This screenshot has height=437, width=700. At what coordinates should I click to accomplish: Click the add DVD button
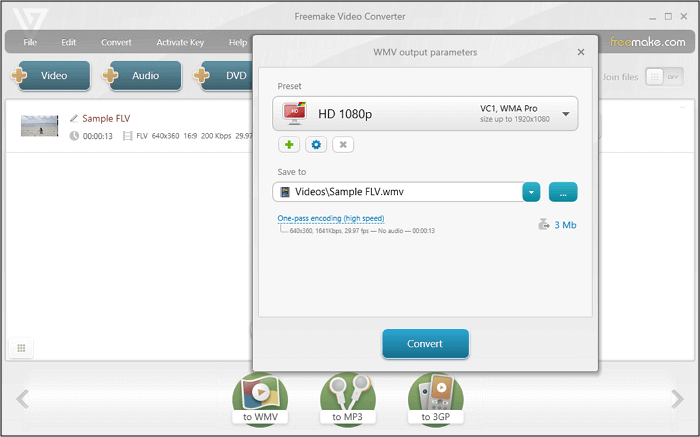[225, 76]
